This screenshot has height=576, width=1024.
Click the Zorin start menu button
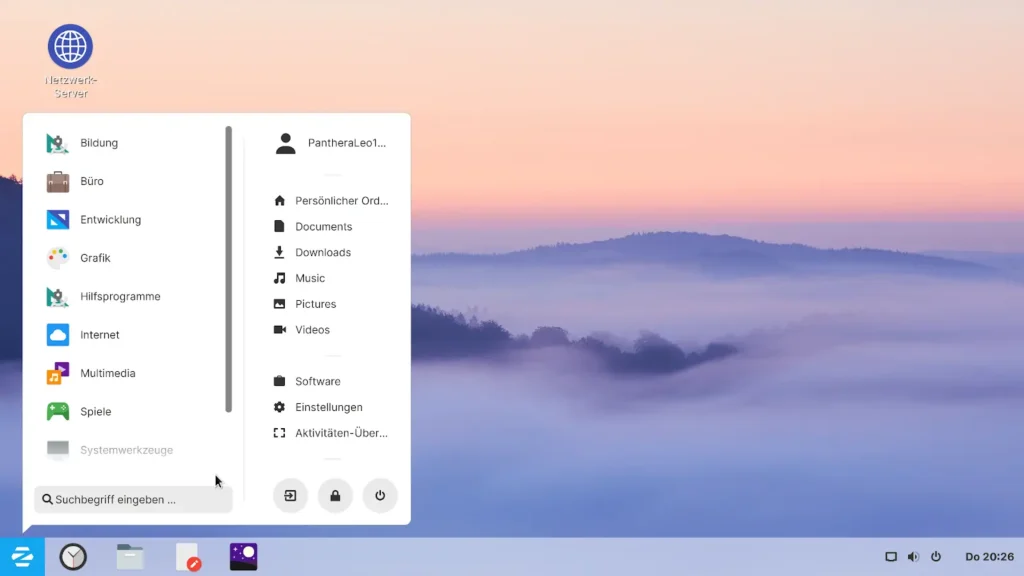22,557
